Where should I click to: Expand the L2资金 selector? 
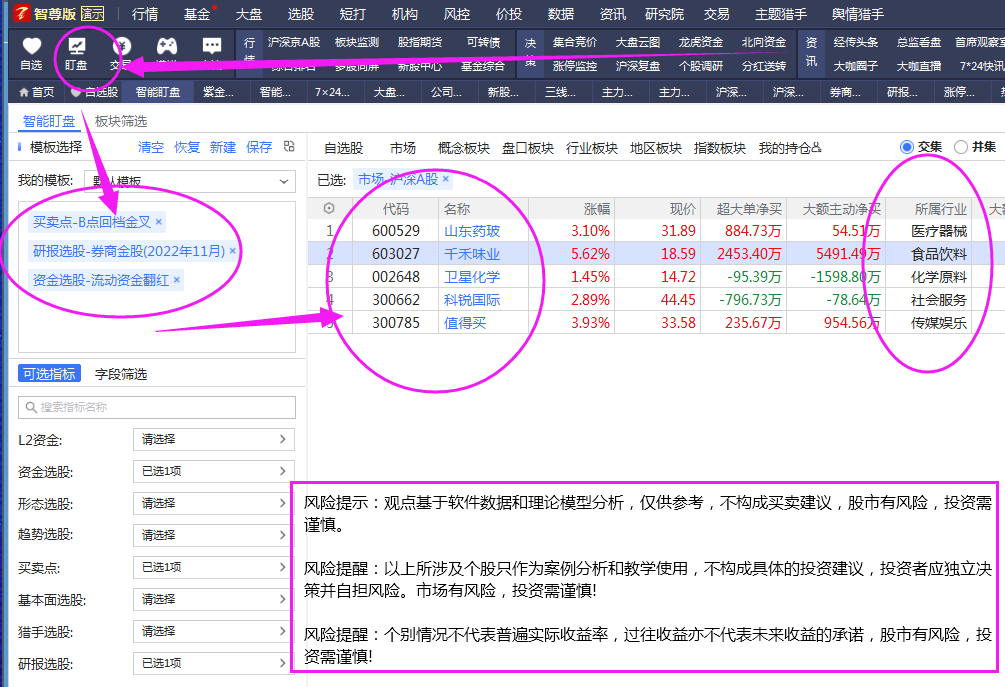(x=214, y=440)
